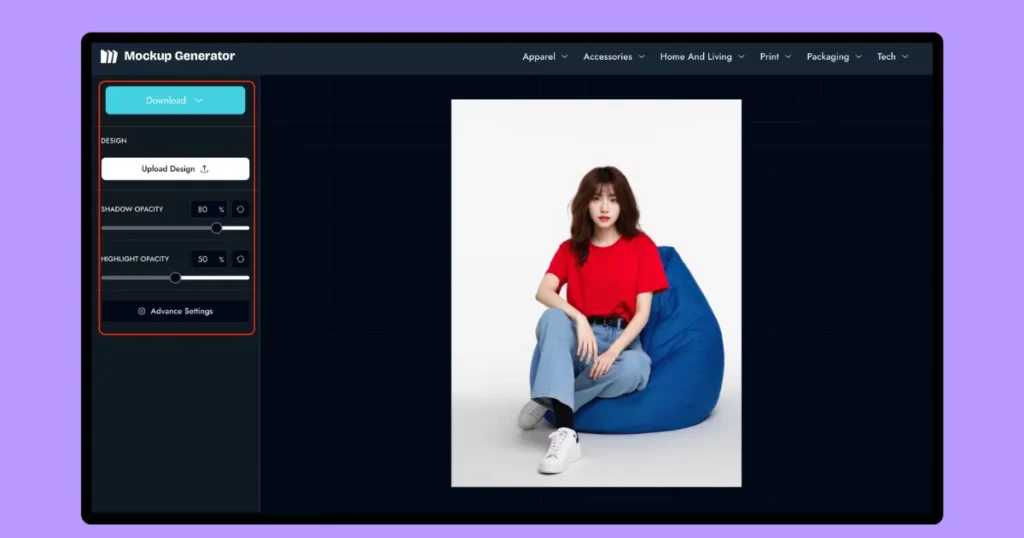Expand the Accessories category menu
The image size is (1024, 538).
point(613,57)
